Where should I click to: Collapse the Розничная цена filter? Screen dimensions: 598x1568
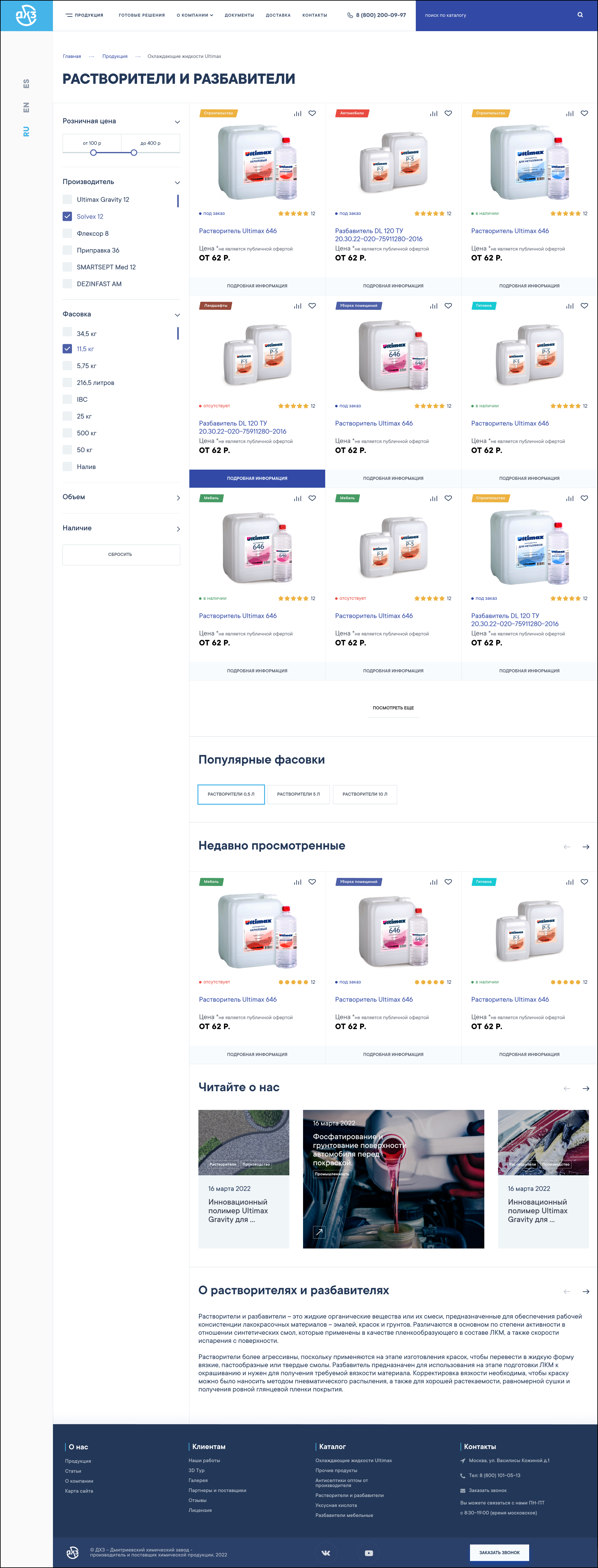pos(177,122)
